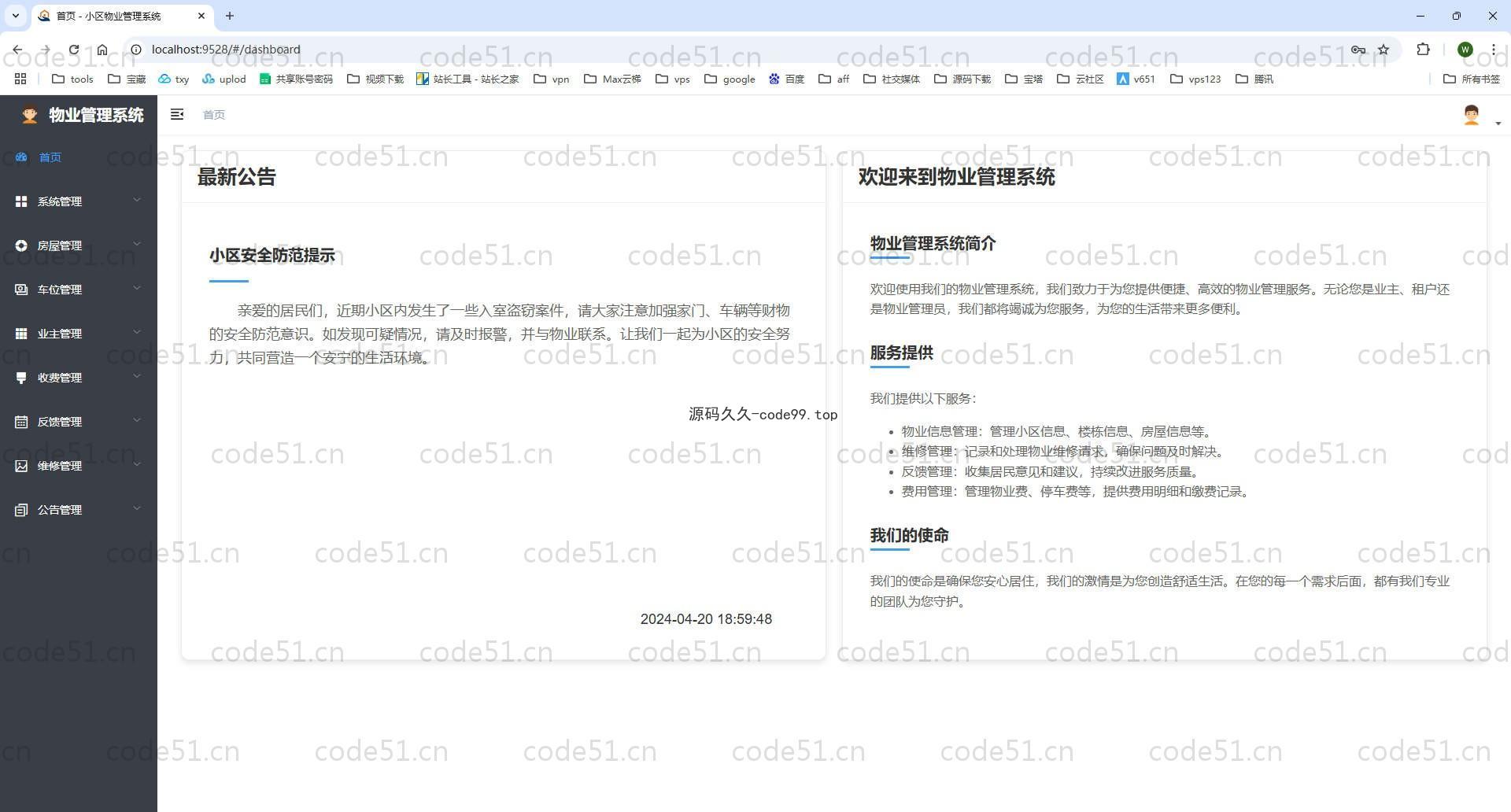Open 业主管理 menu item
The height and width of the screenshot is (812, 1511).
[60, 334]
